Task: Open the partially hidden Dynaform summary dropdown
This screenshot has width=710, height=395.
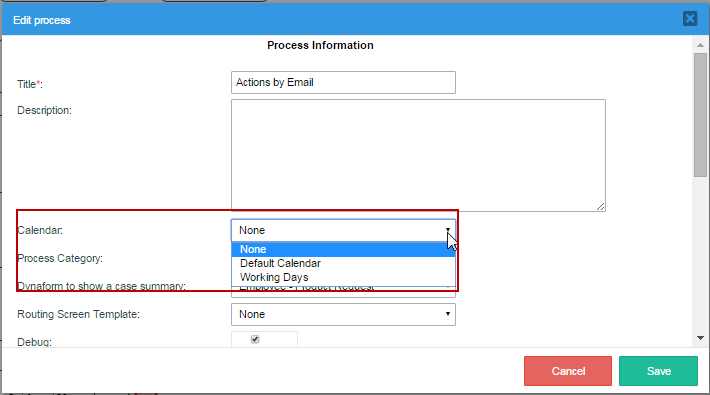Action: 343,292
